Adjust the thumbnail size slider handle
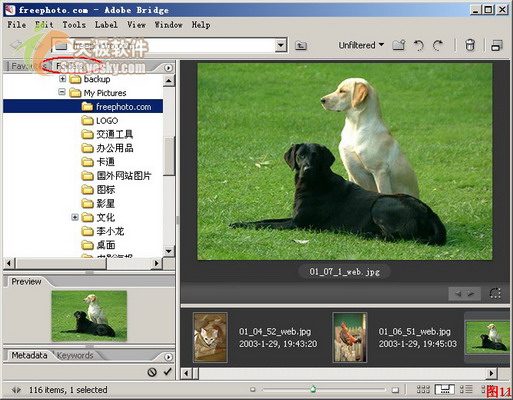The image size is (513, 400). pos(313,389)
